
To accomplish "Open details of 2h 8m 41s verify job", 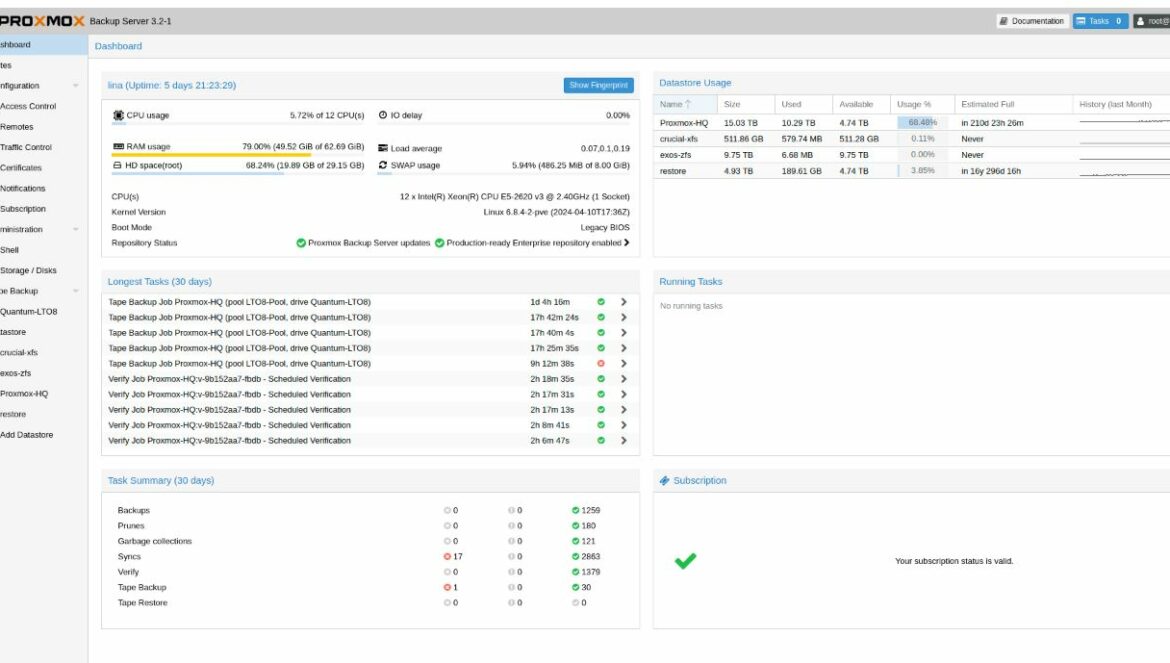I will coord(624,425).
